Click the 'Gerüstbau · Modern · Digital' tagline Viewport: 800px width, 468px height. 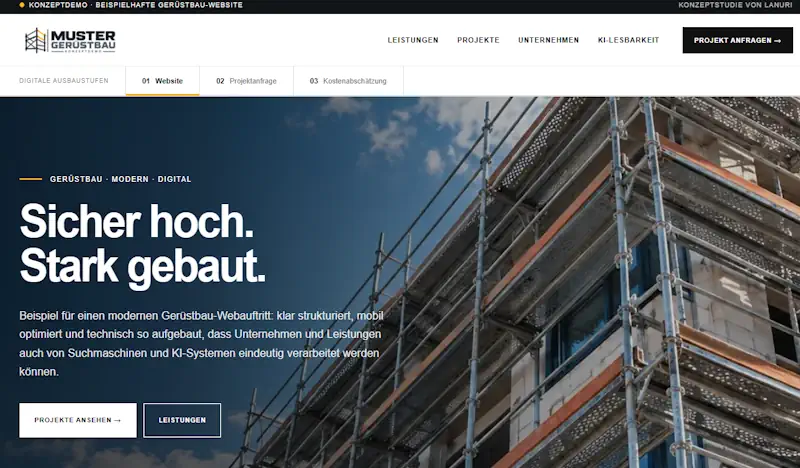tap(120, 179)
